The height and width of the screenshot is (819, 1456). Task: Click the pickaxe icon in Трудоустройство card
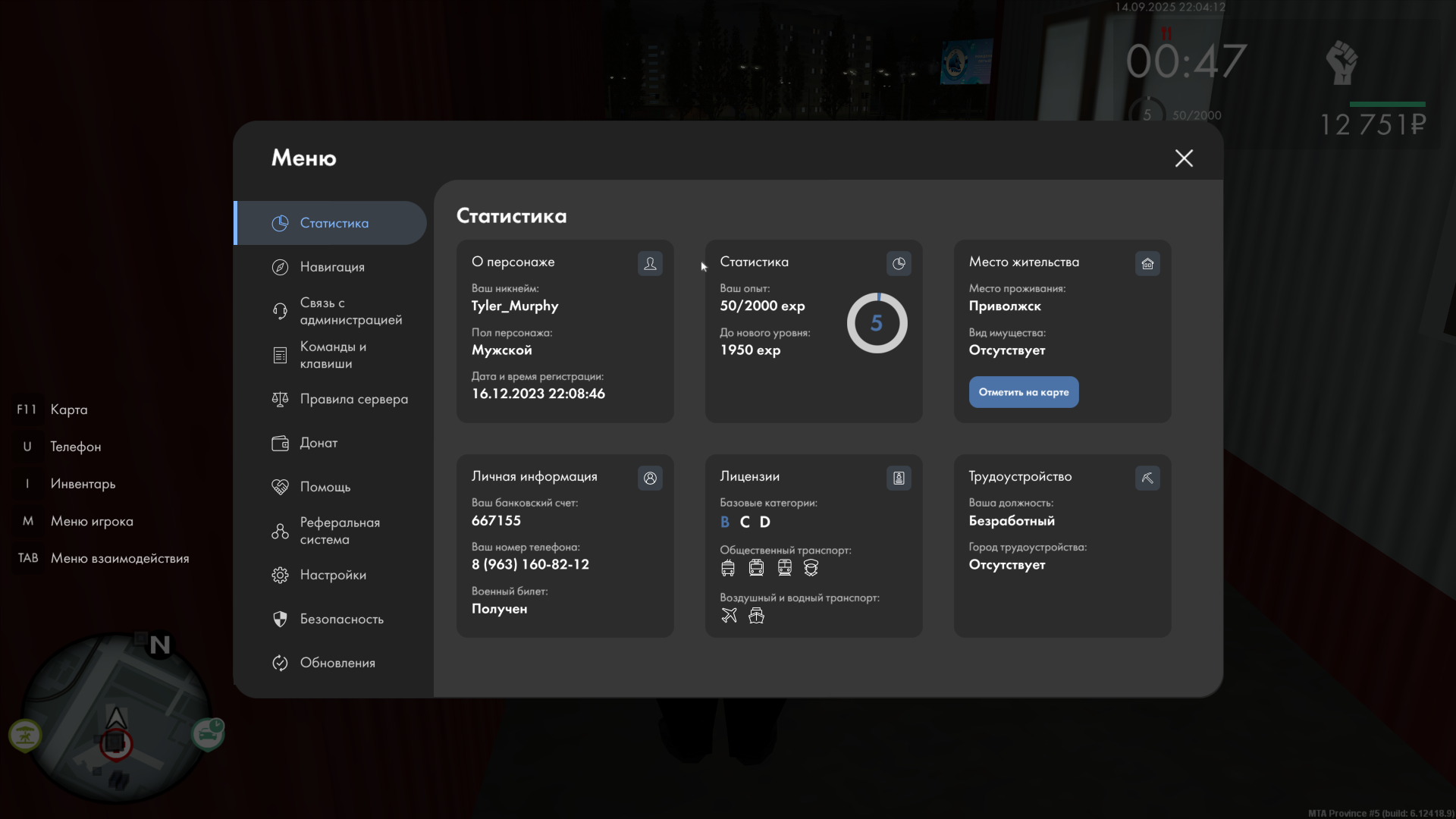coord(1147,478)
